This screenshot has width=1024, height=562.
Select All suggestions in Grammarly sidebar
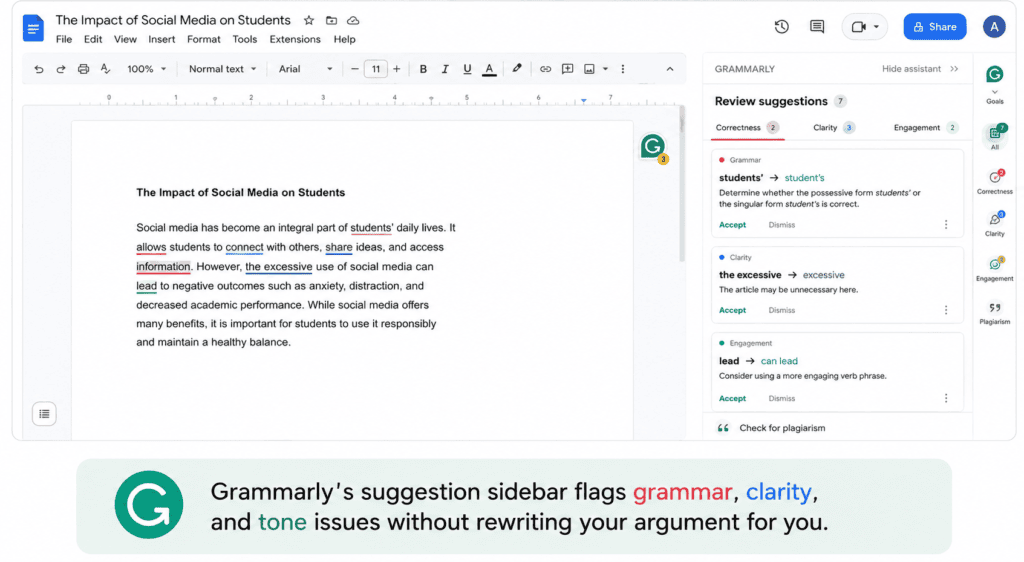pos(995,136)
